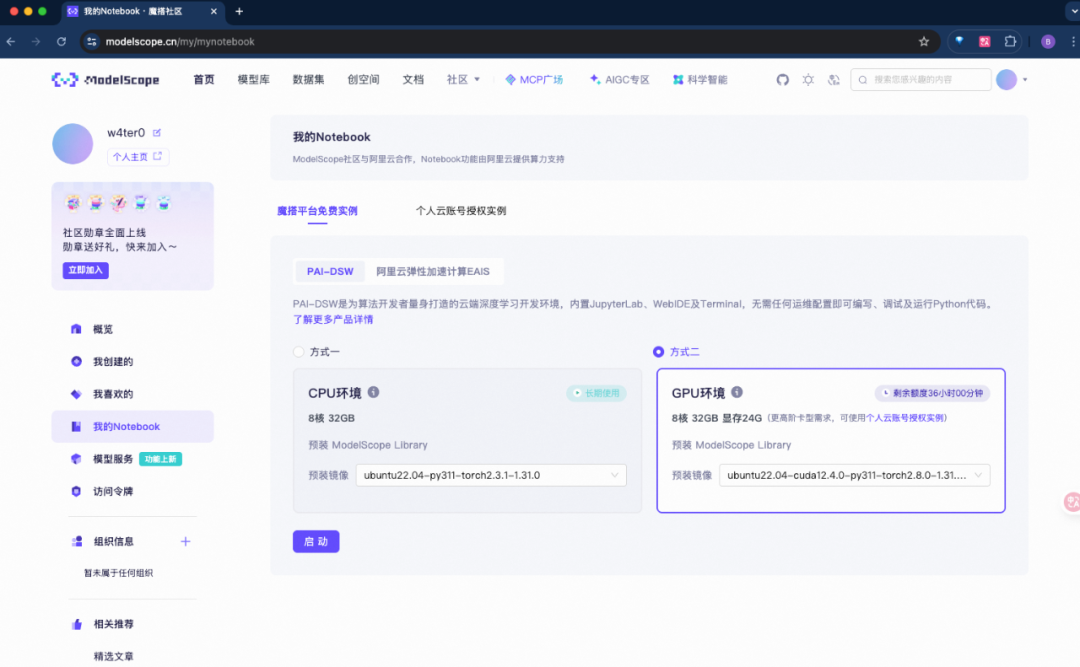
Task: Reload the page with the browser refresh icon
Action: (61, 41)
